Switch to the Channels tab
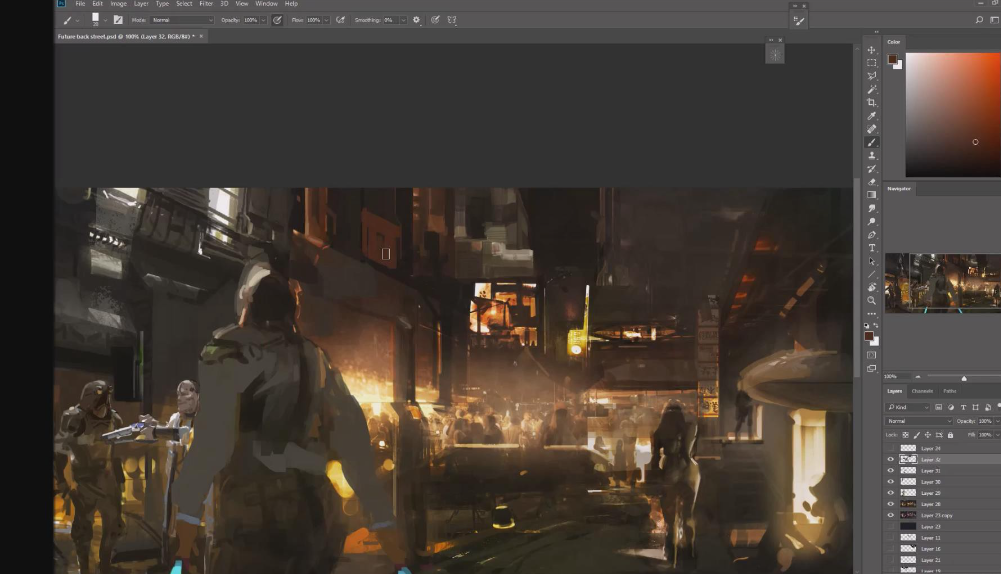1001x574 pixels. point(922,391)
